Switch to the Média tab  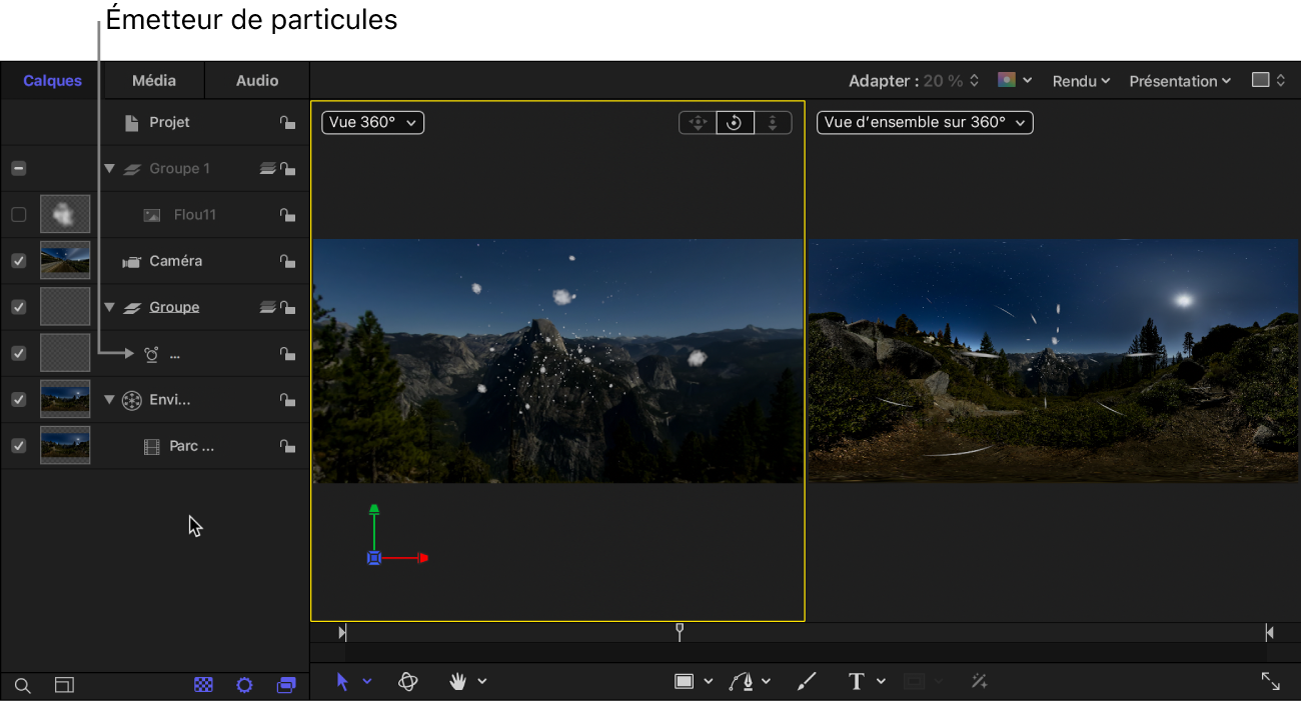(154, 80)
